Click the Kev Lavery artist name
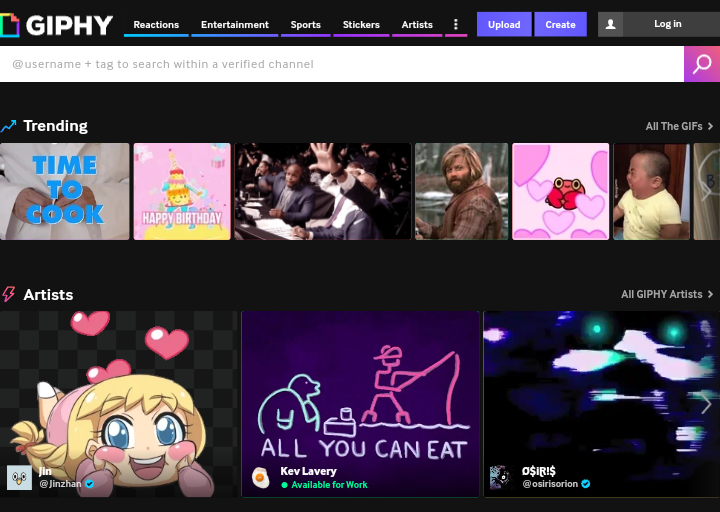Screen dimensions: 720x512 (309, 471)
